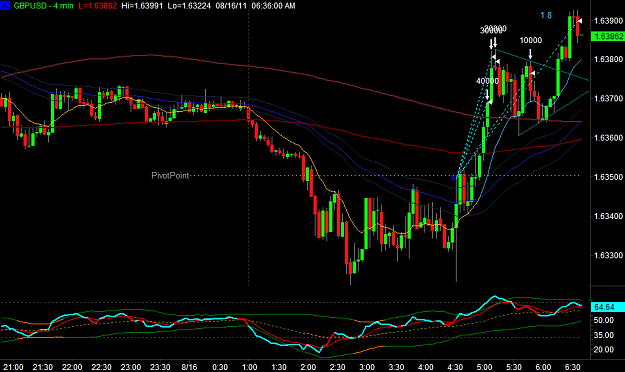Click the blue chart icon beside GBPUSD
Image resolution: width=625 pixels, height=372 pixels.
tap(5, 6)
